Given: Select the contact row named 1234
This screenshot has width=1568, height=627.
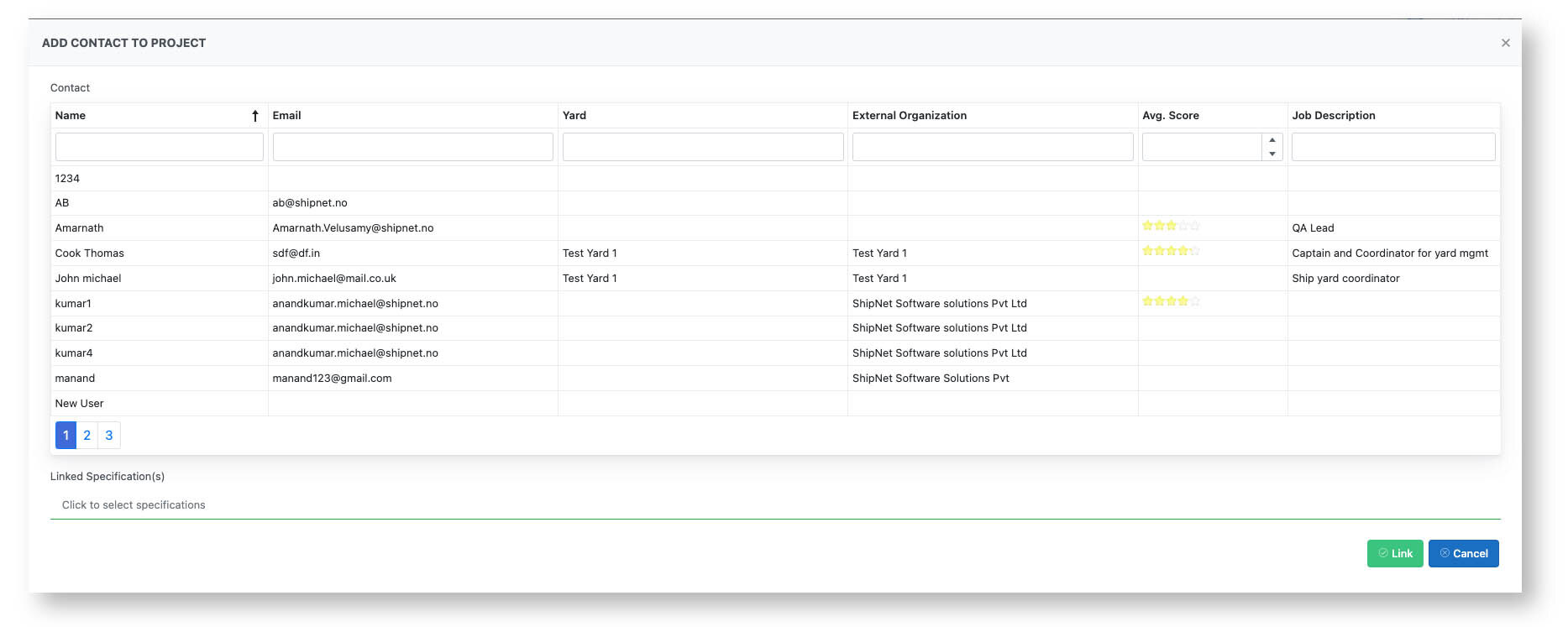Looking at the screenshot, I should pyautogui.click(x=775, y=179).
